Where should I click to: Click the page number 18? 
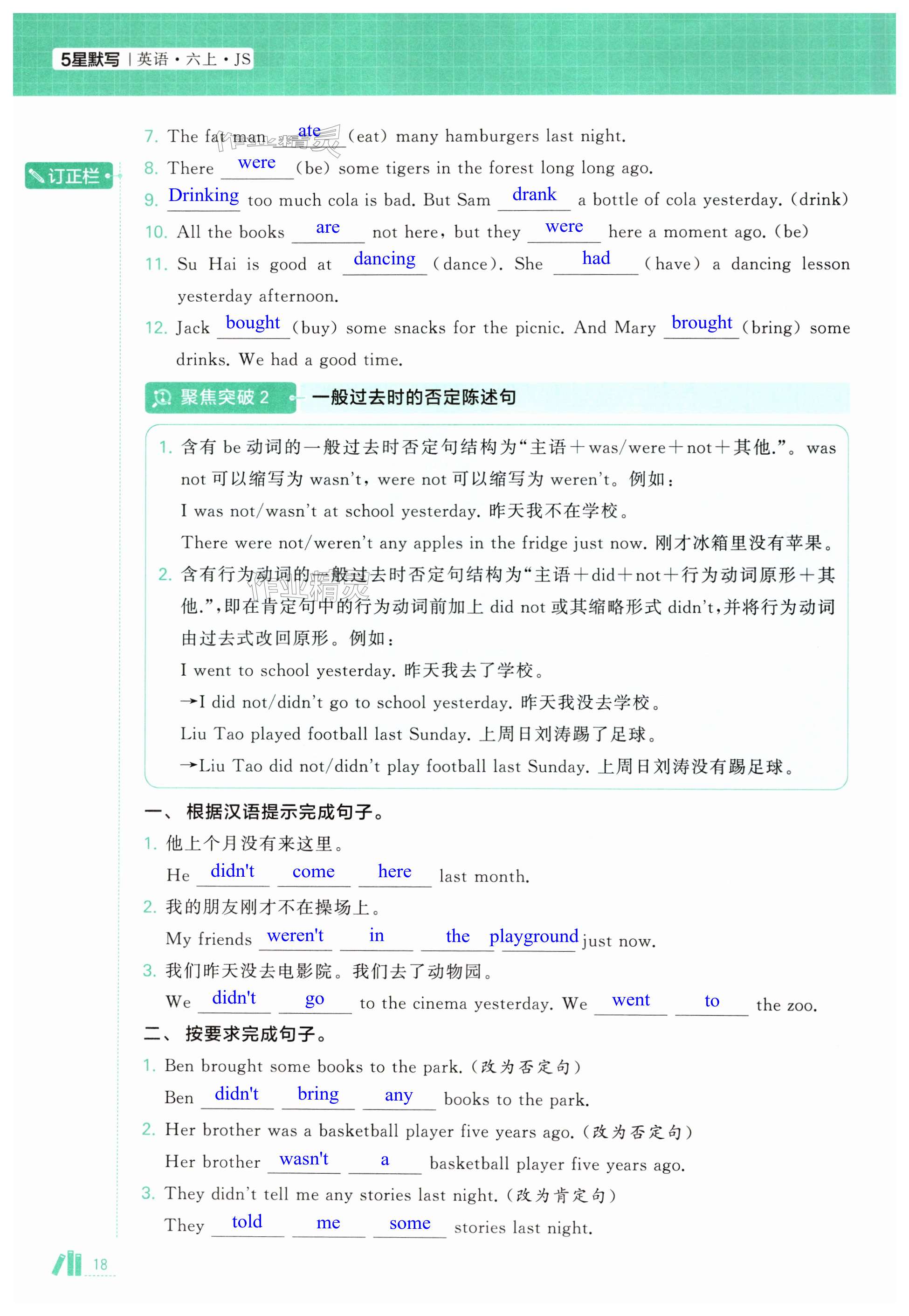coord(100,1264)
